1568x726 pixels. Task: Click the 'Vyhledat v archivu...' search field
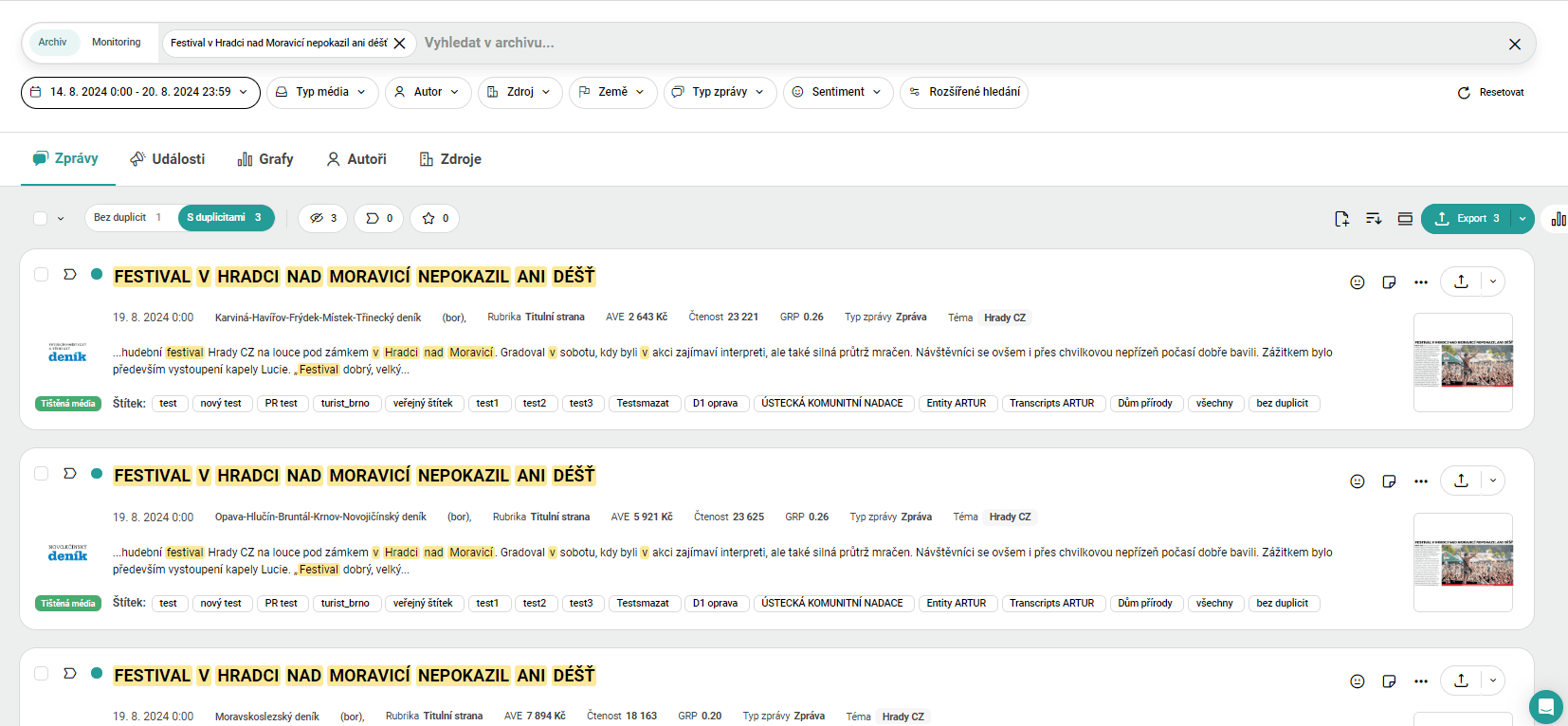[957, 43]
